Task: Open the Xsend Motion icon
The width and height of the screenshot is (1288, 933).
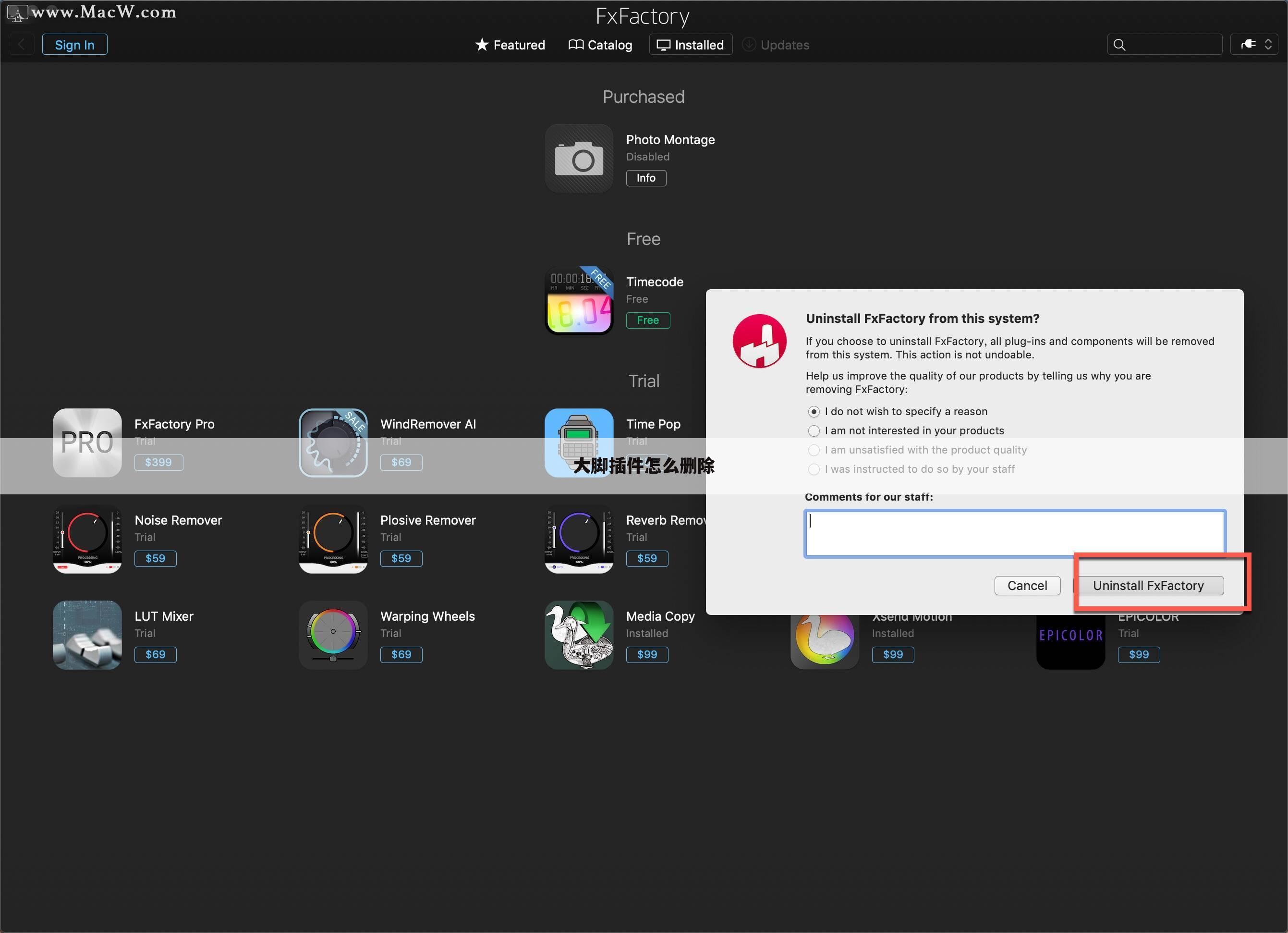Action: point(825,641)
